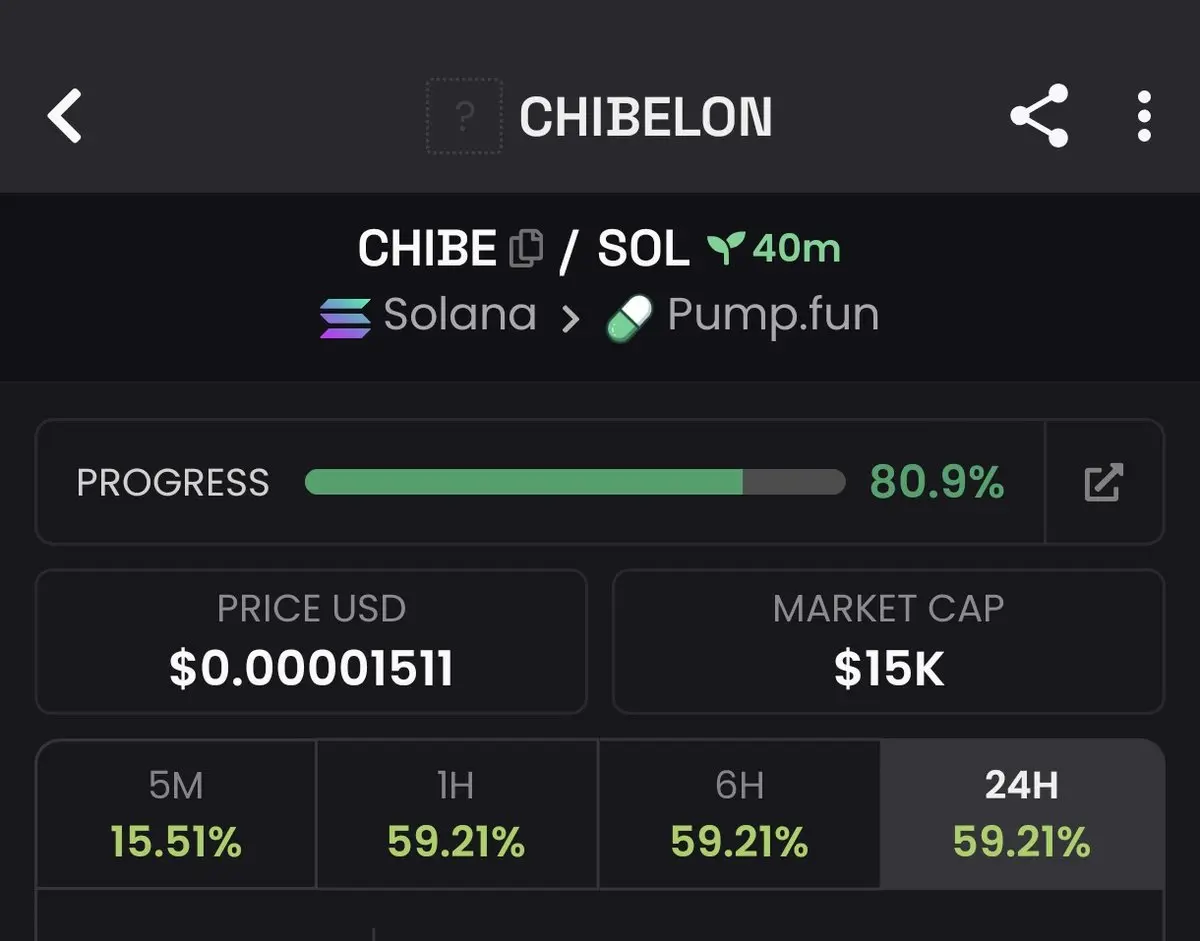The height and width of the screenshot is (941, 1200).
Task: Open progress external link icon
Action: 1104,482
